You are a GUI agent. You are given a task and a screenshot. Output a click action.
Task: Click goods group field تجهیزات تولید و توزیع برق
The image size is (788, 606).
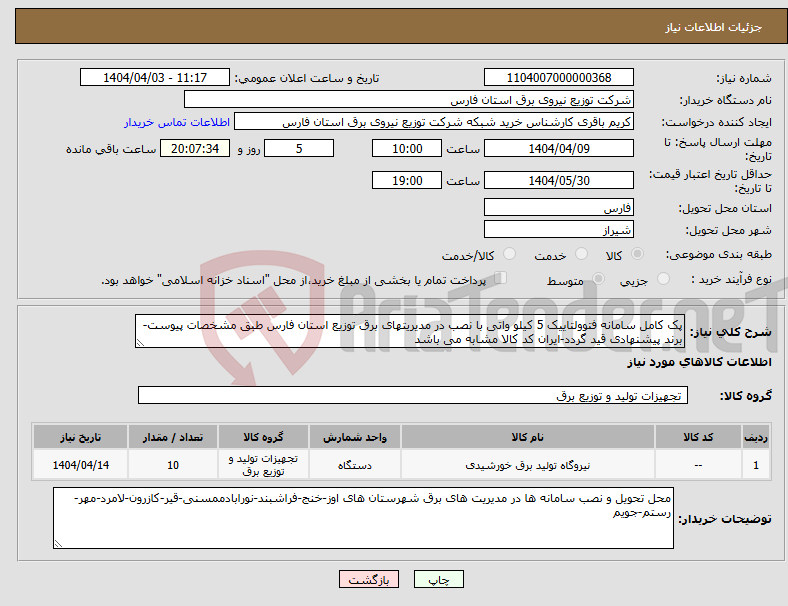tap(413, 395)
